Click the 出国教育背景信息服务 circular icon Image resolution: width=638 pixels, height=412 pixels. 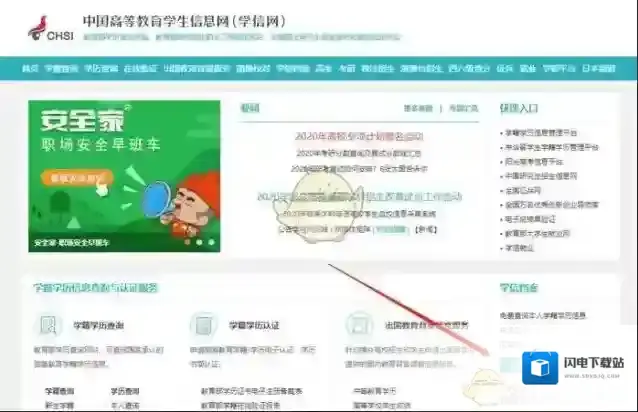pos(356,325)
